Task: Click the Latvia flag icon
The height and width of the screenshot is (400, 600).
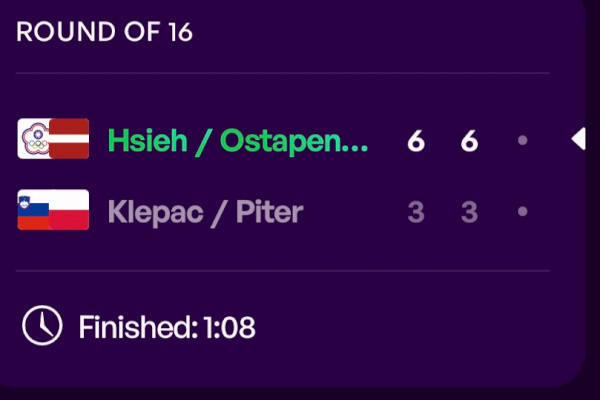Action: click(x=69, y=139)
